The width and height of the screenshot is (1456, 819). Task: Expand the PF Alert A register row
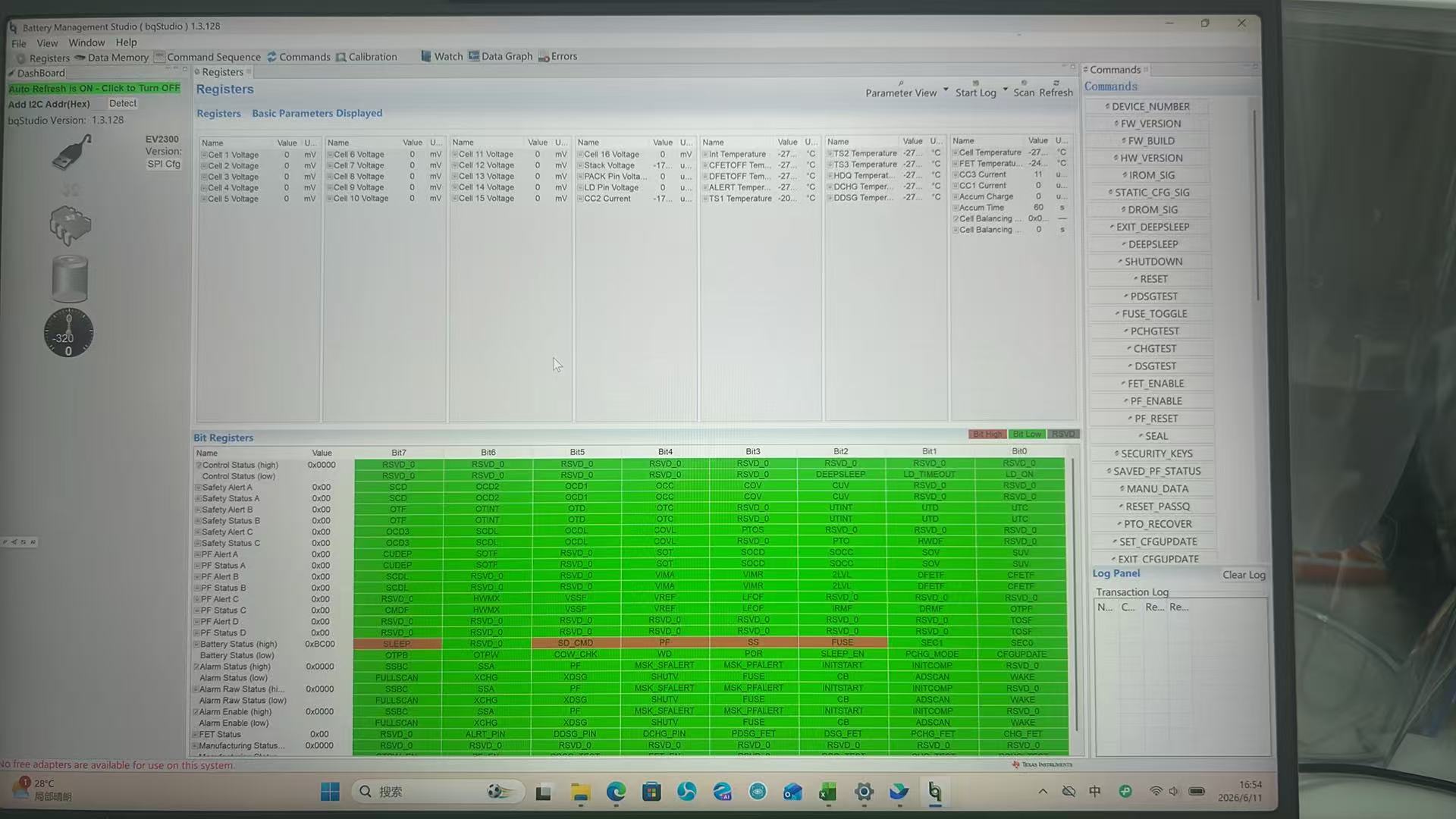click(197, 554)
